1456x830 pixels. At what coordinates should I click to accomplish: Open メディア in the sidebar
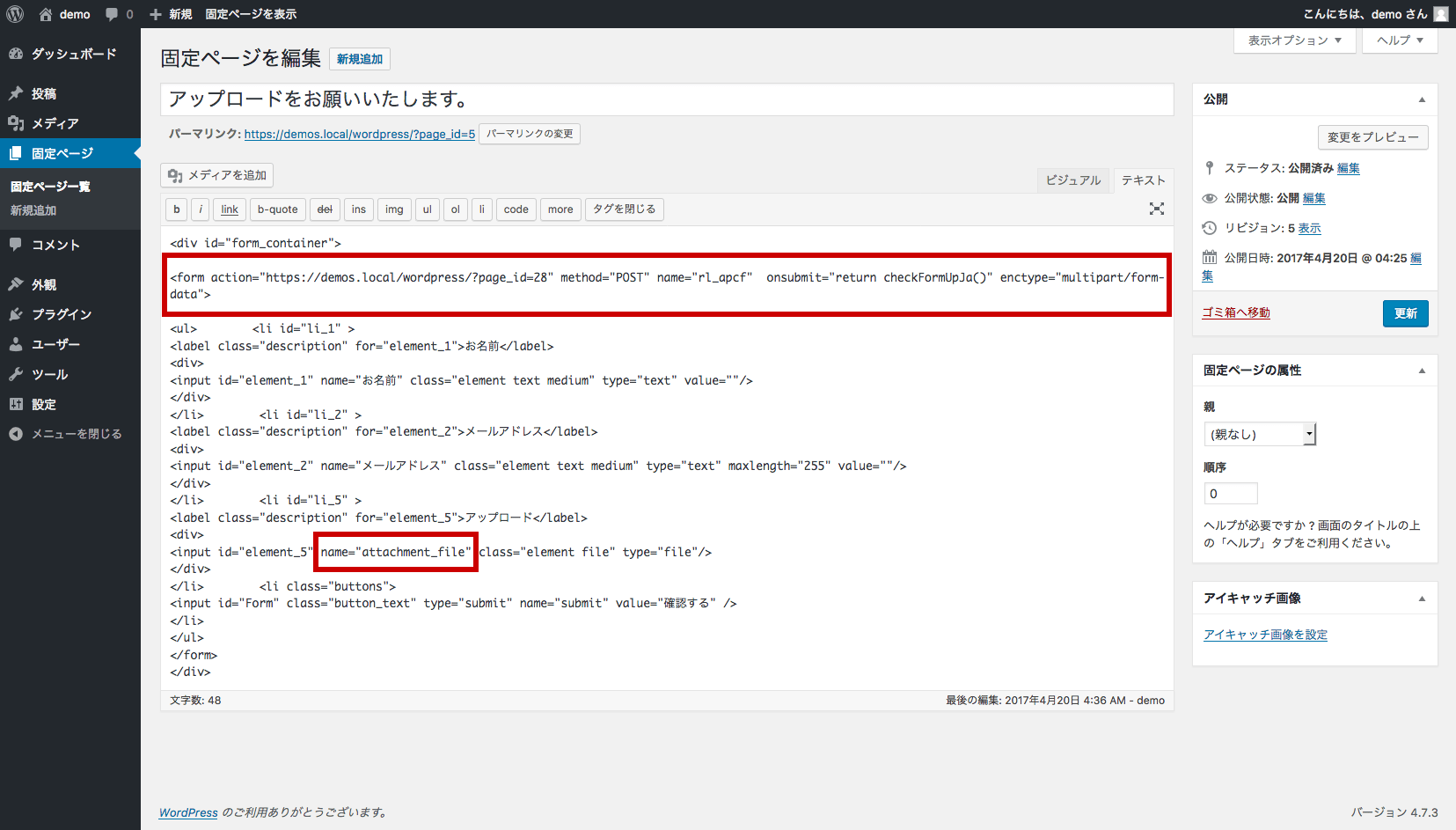coord(70,123)
